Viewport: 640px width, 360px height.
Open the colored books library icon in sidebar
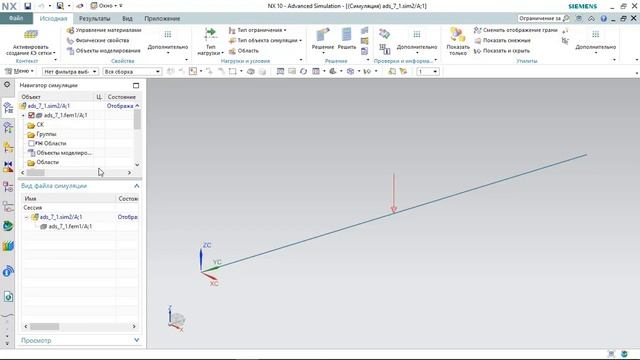pos(8,246)
